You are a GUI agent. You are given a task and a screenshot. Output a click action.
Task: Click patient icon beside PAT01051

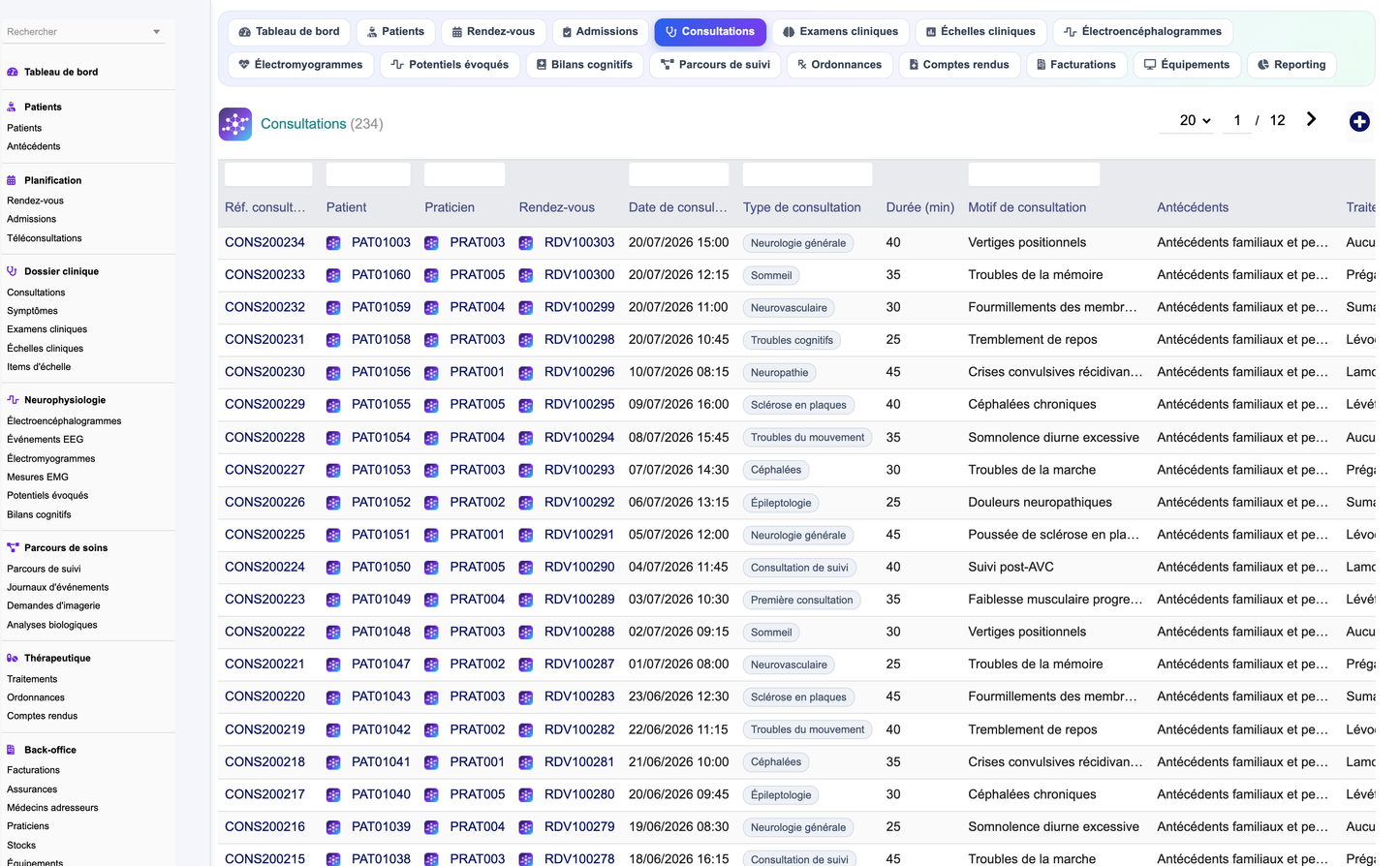333,535
